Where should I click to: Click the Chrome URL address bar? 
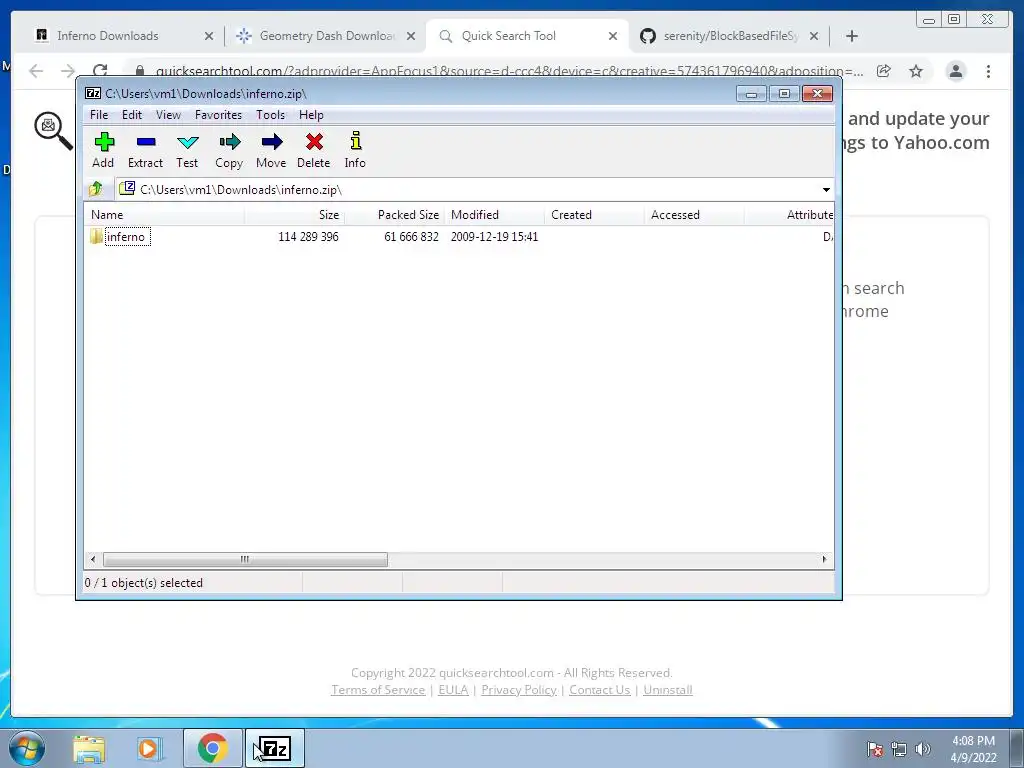click(x=509, y=71)
